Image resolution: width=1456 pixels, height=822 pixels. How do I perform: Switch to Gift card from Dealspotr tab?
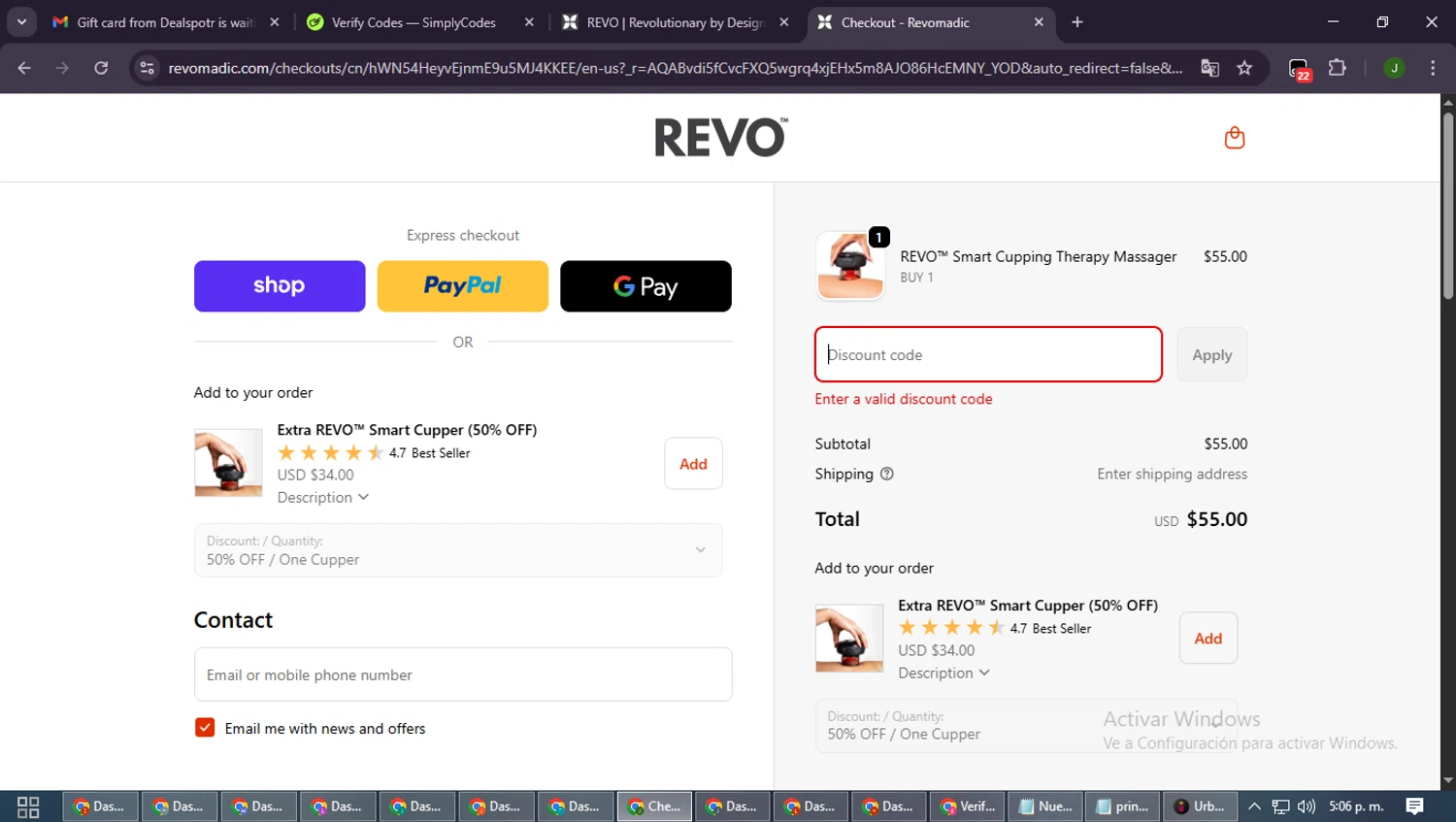(165, 22)
